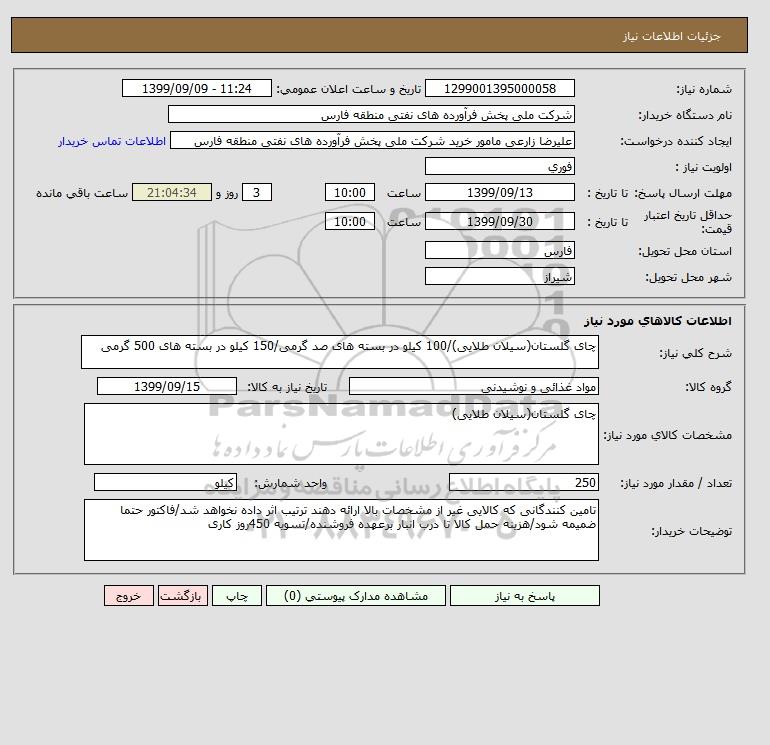This screenshot has height=745, width=770.
Task: Click the unit of measure field 'کیلو'
Action: tap(165, 483)
